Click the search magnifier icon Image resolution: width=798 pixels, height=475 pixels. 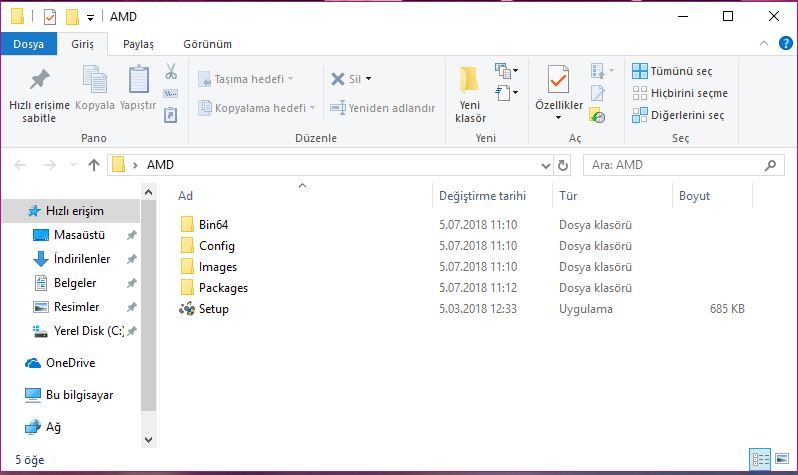771,165
